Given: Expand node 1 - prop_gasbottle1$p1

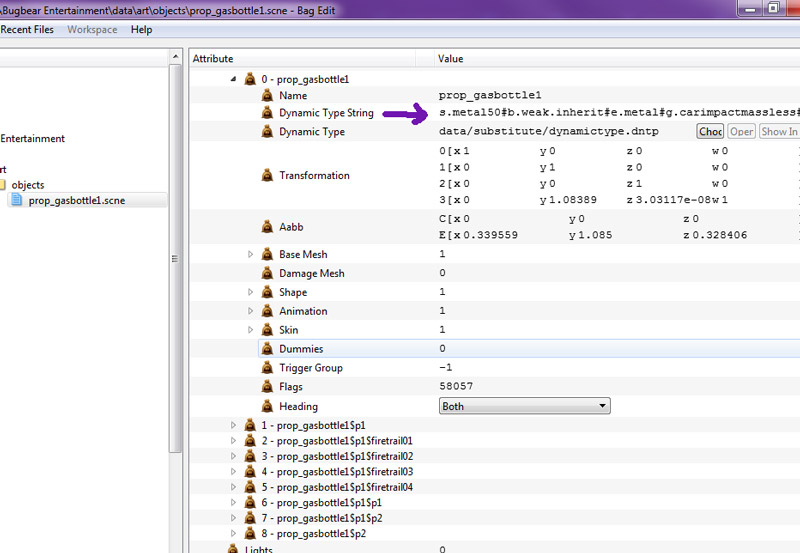Looking at the screenshot, I should coord(233,425).
